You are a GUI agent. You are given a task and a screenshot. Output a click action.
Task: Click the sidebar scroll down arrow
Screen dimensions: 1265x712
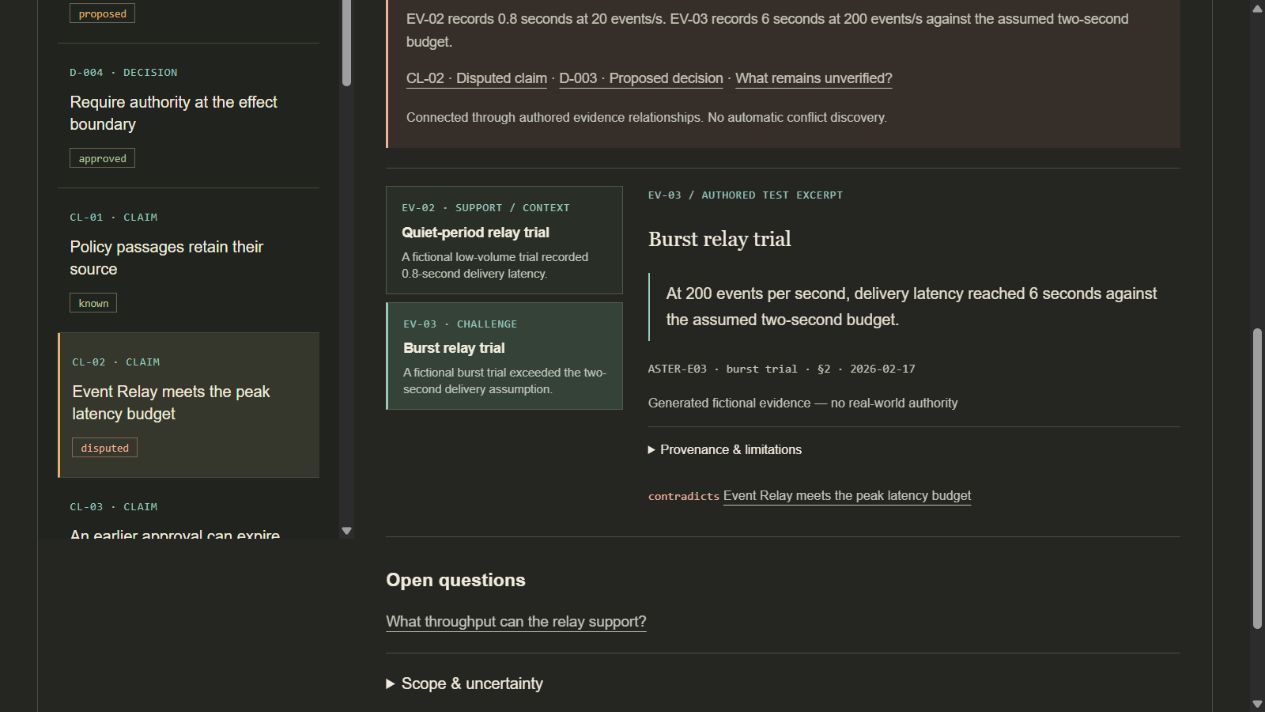(x=347, y=531)
